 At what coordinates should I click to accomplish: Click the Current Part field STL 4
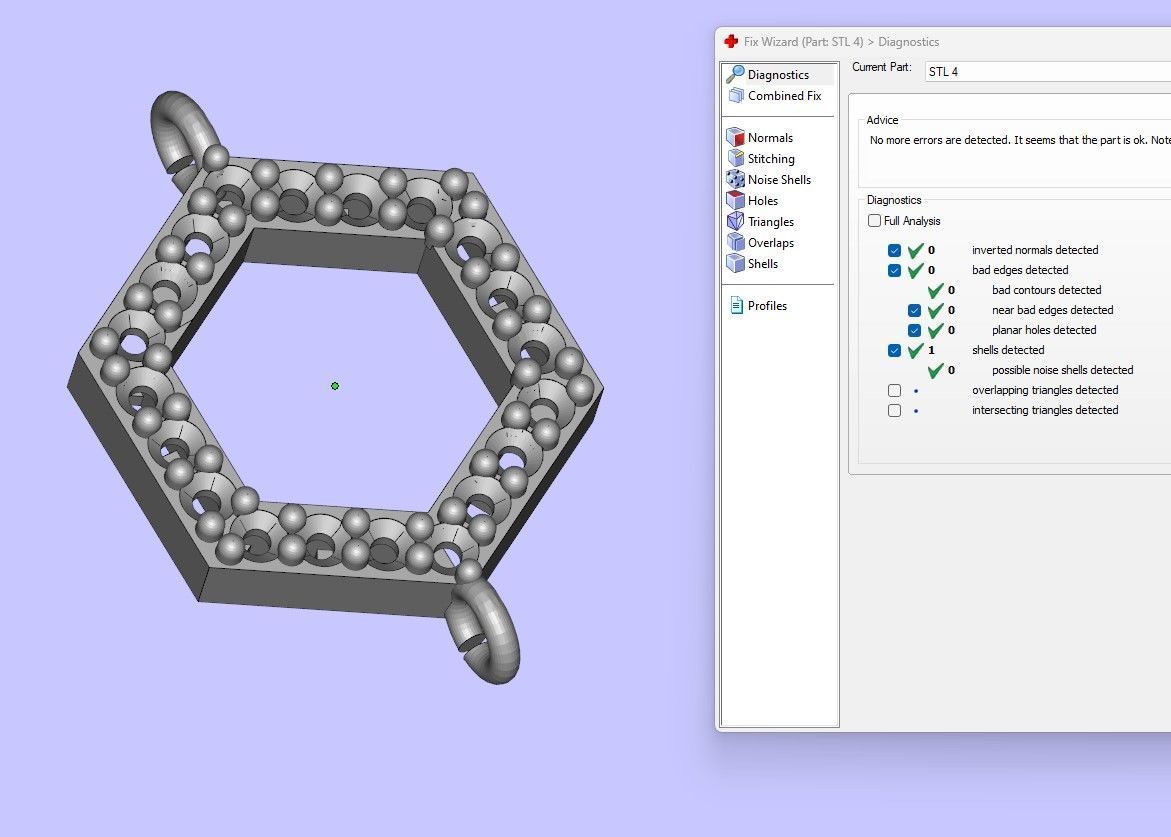(x=1048, y=72)
